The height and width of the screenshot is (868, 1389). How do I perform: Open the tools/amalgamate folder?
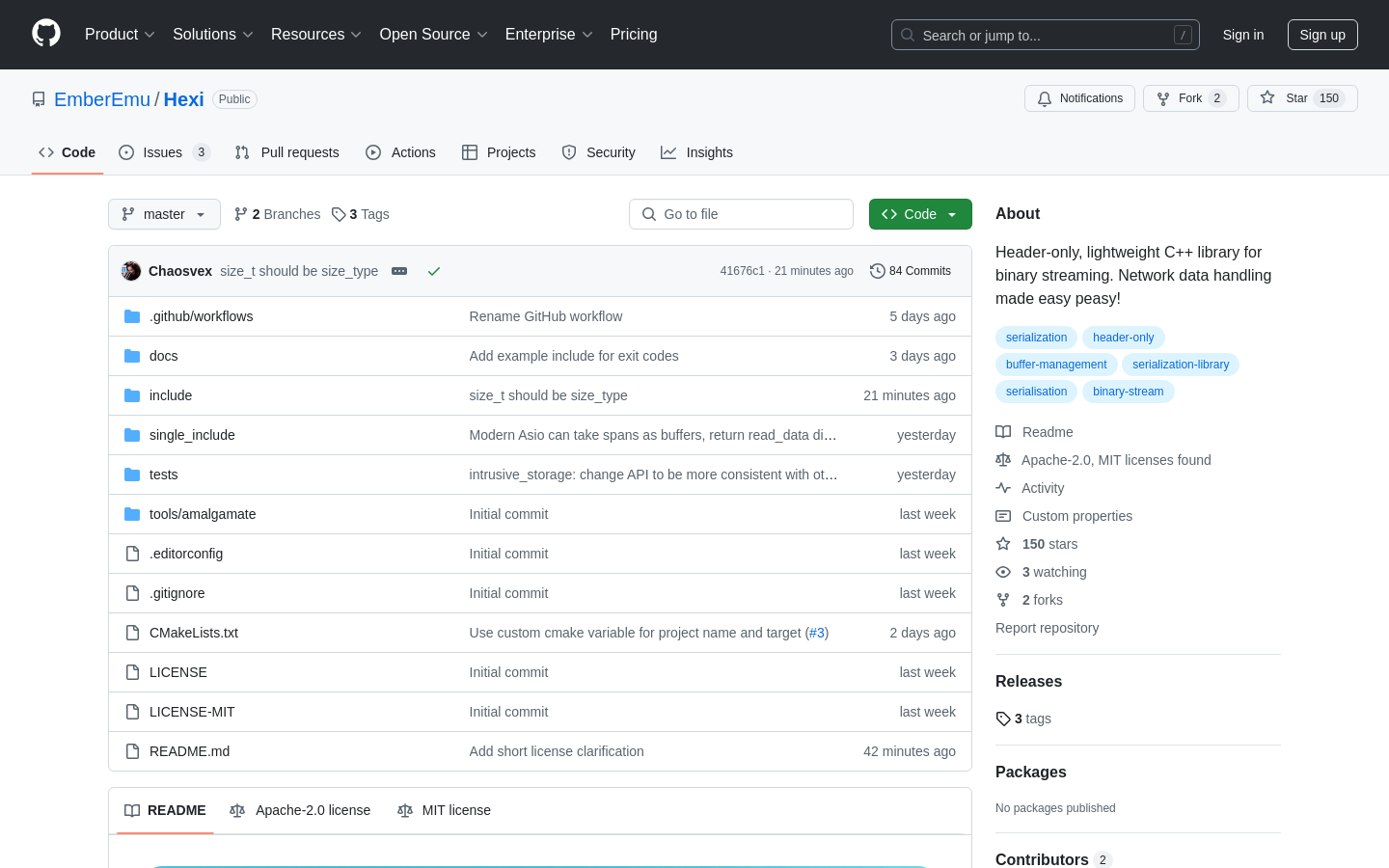(203, 514)
